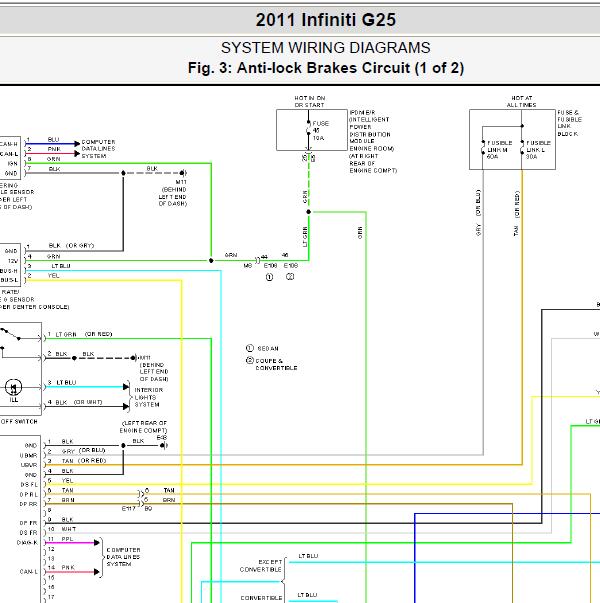Click the "WHT" wire label at pin 10
The width and height of the screenshot is (600, 603).
click(68, 529)
